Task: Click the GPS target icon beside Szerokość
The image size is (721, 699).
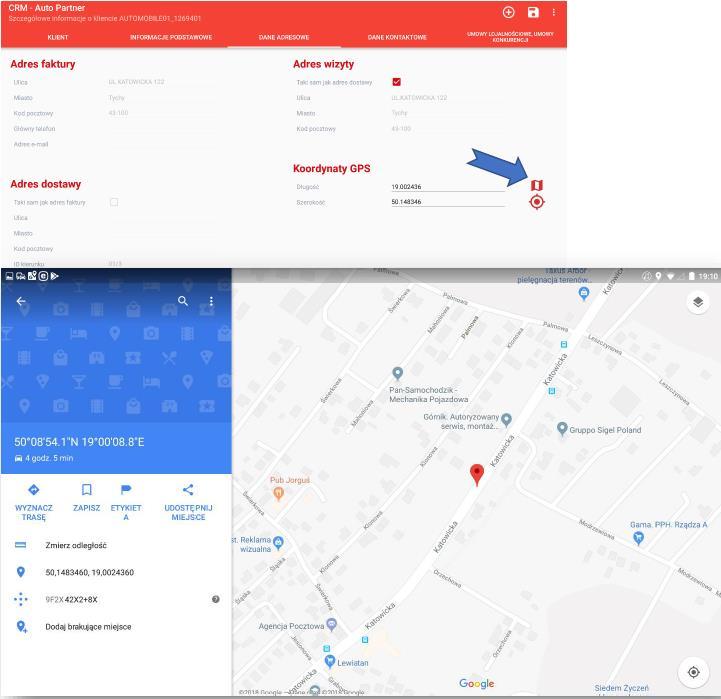Action: (537, 202)
